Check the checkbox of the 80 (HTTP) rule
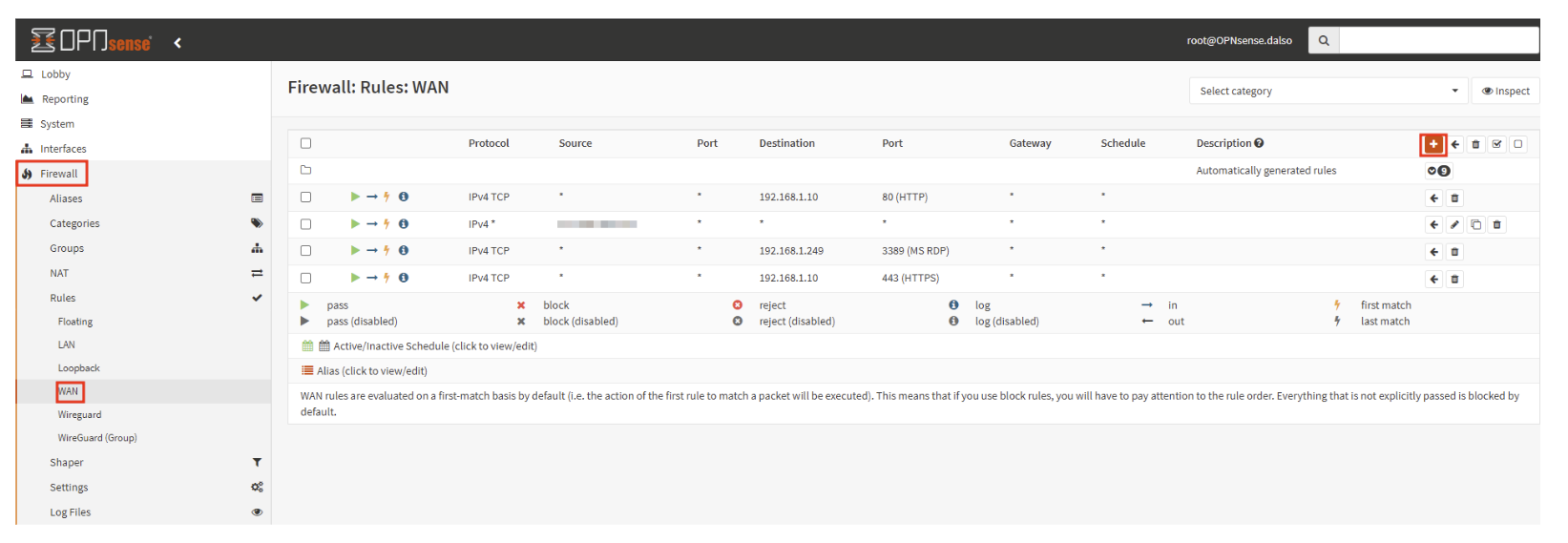Viewport: 1568px width, 543px height. pos(306,197)
